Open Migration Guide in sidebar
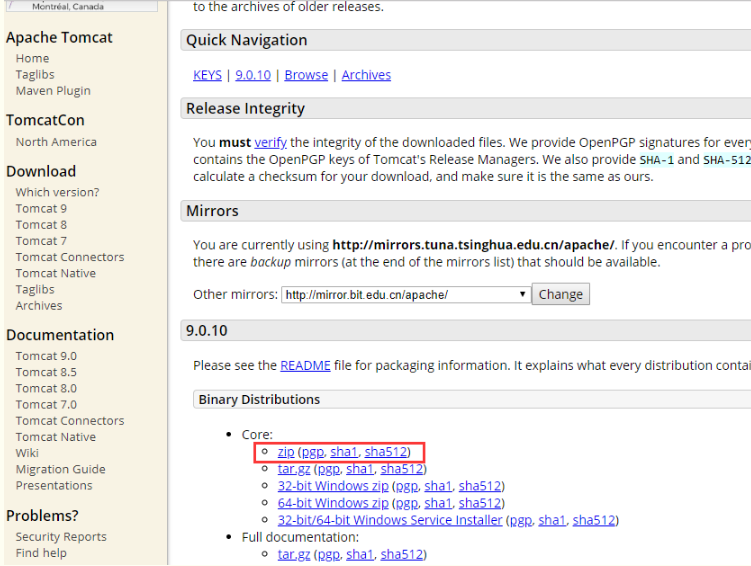The height and width of the screenshot is (566, 751). point(60,470)
